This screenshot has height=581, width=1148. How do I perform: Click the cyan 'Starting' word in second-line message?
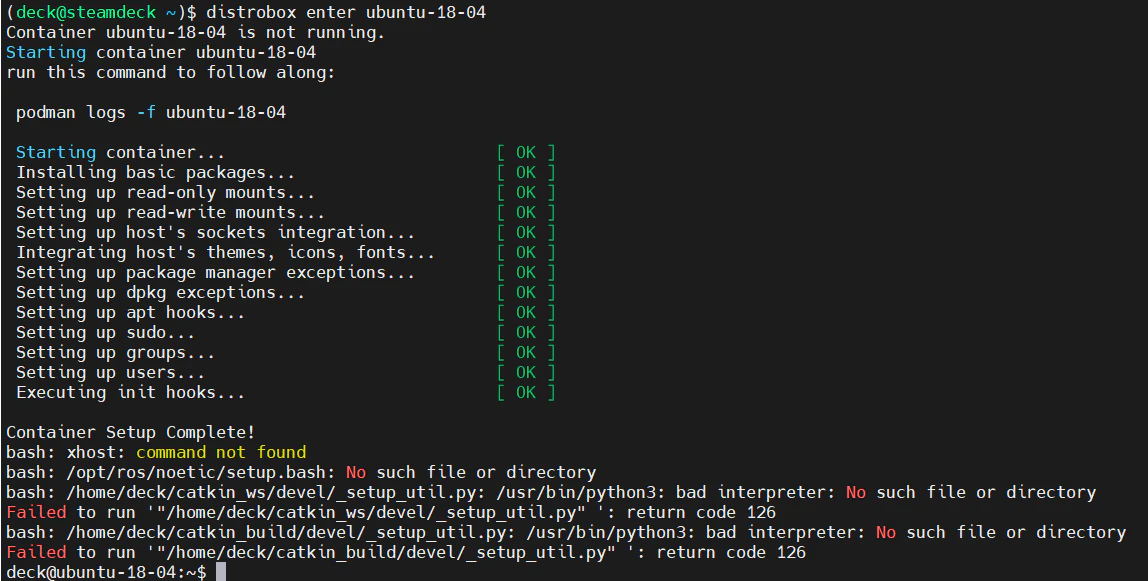(45, 52)
